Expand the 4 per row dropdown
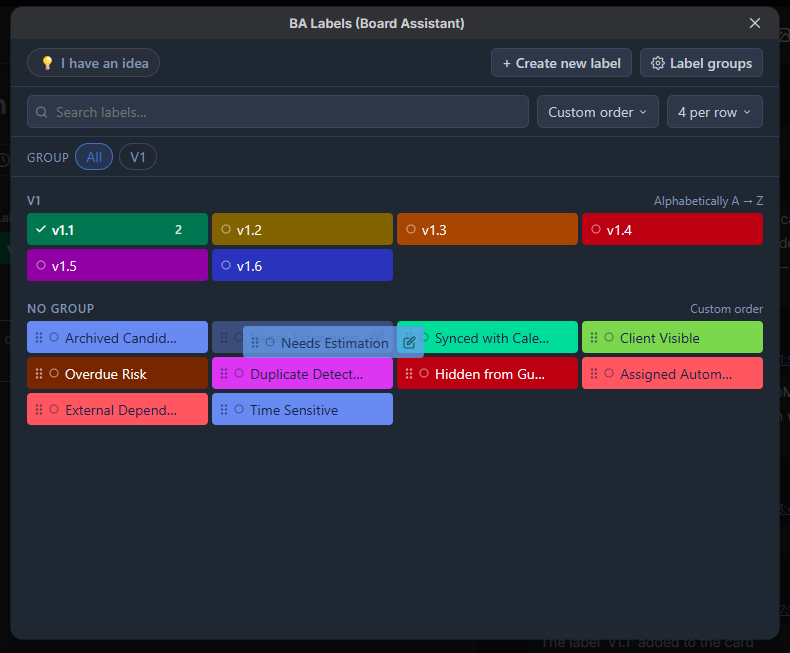790x653 pixels. click(x=714, y=112)
